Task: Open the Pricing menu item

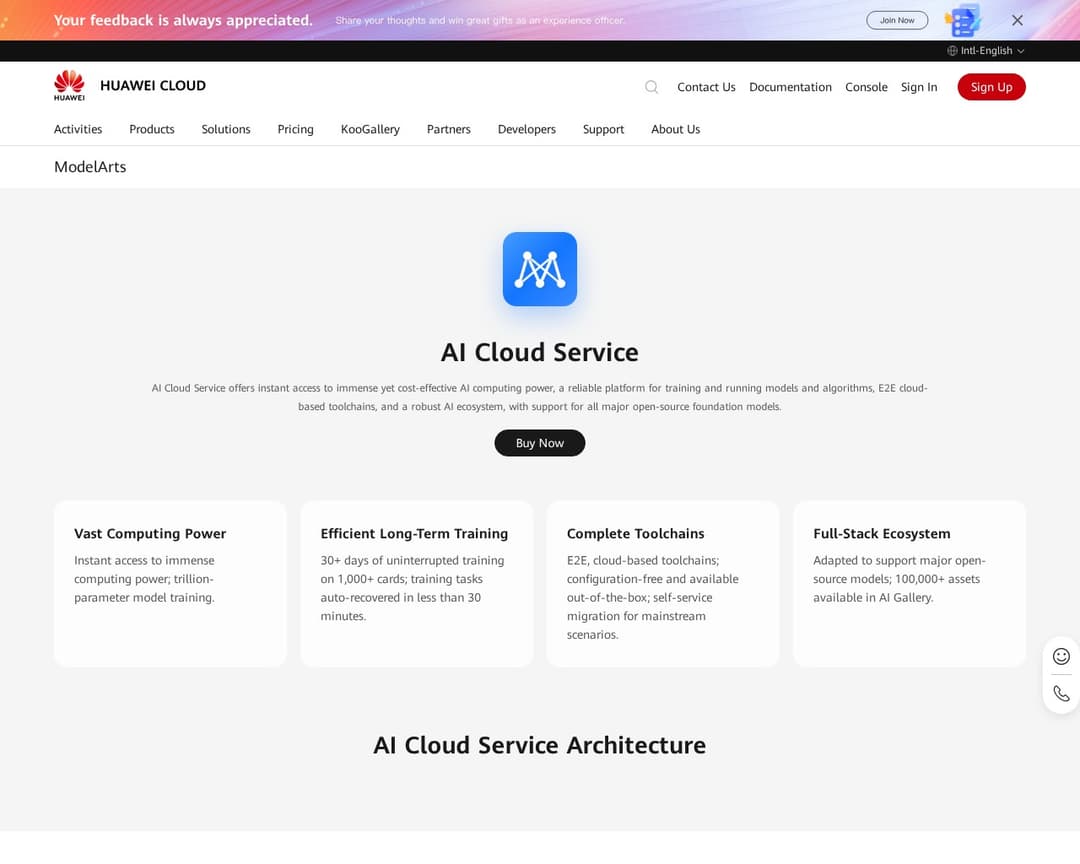Action: tap(295, 130)
